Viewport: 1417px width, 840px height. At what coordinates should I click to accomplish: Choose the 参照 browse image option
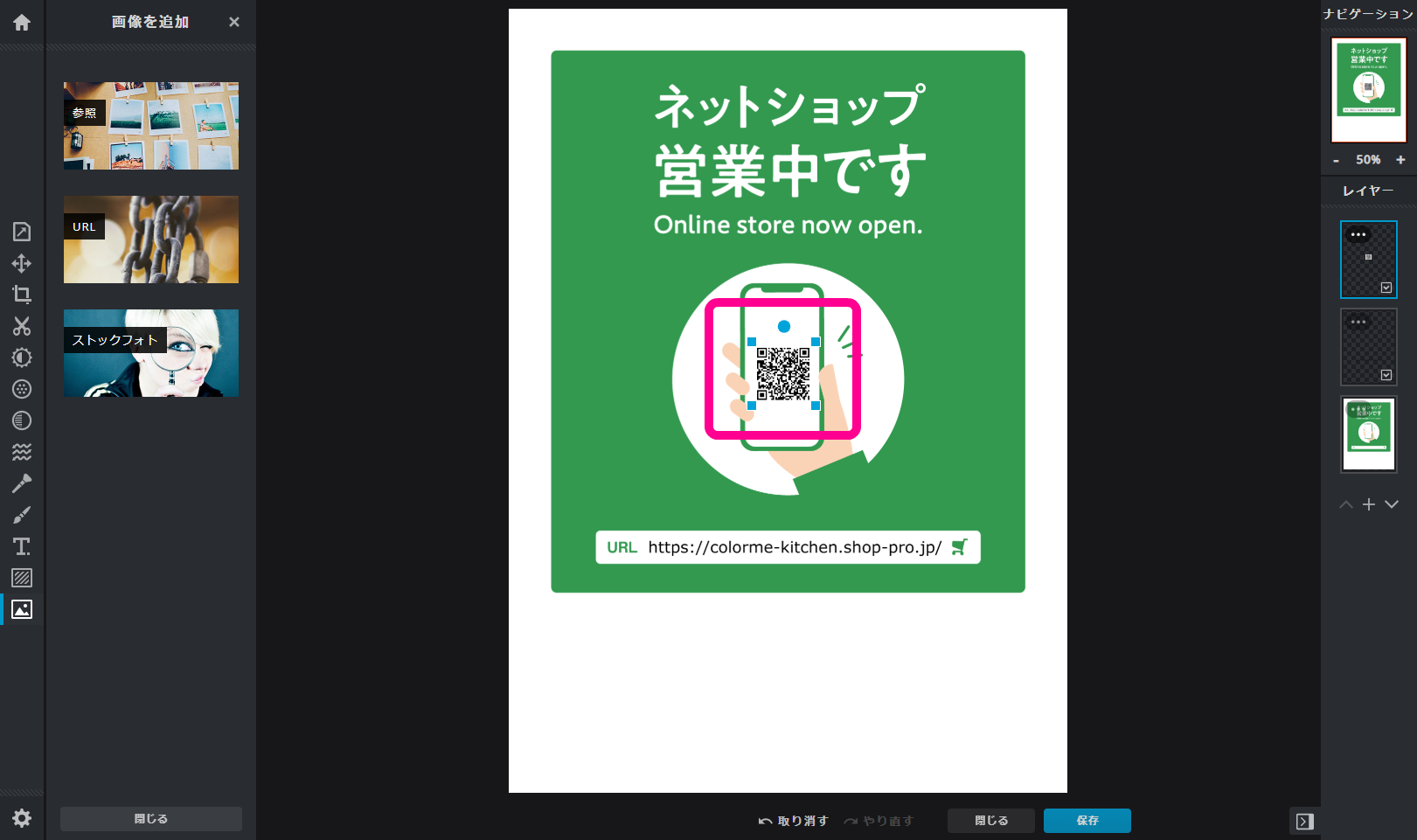151,126
